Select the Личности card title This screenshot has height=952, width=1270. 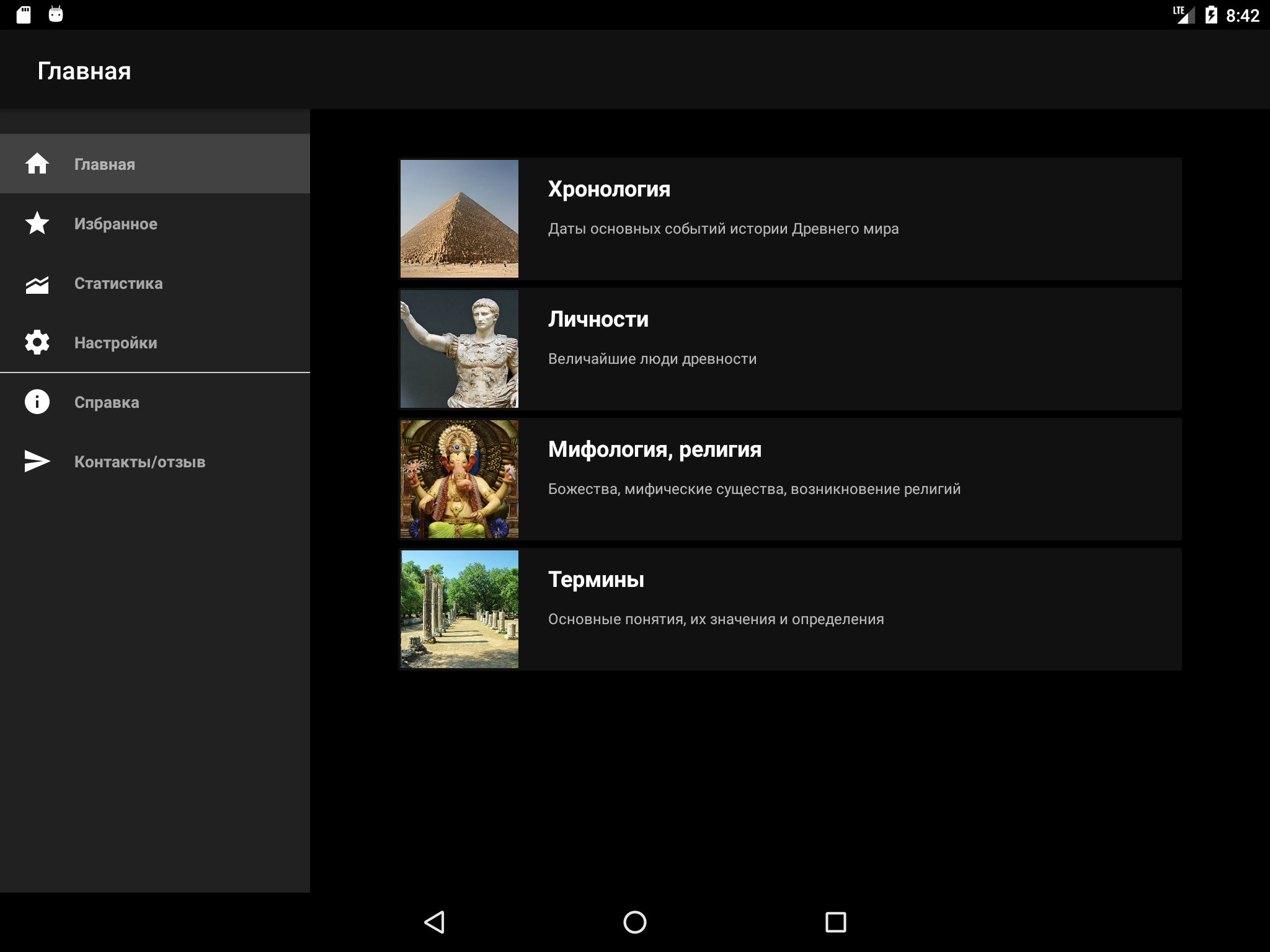[598, 319]
